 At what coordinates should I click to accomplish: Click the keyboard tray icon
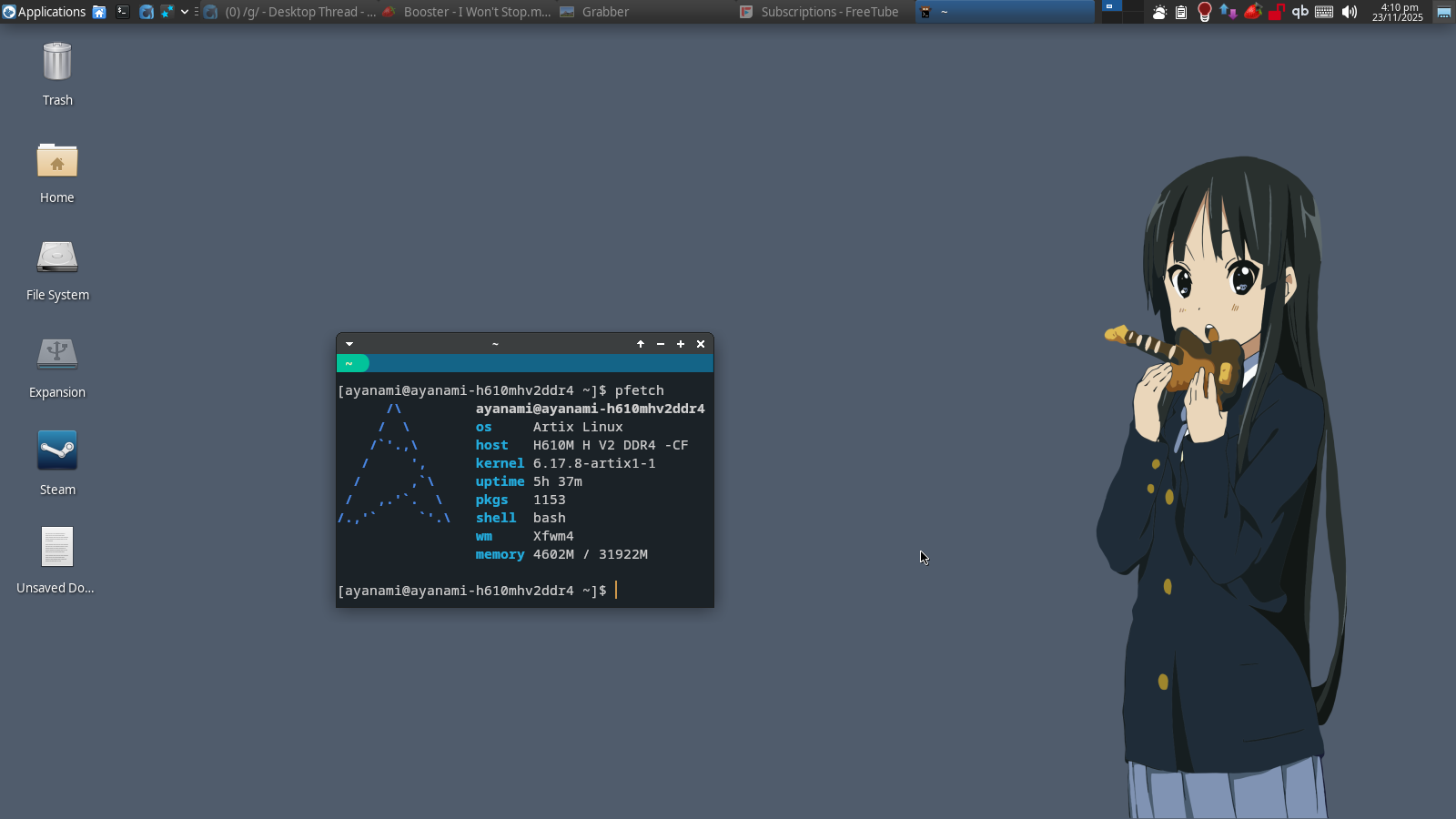[x=1324, y=12]
